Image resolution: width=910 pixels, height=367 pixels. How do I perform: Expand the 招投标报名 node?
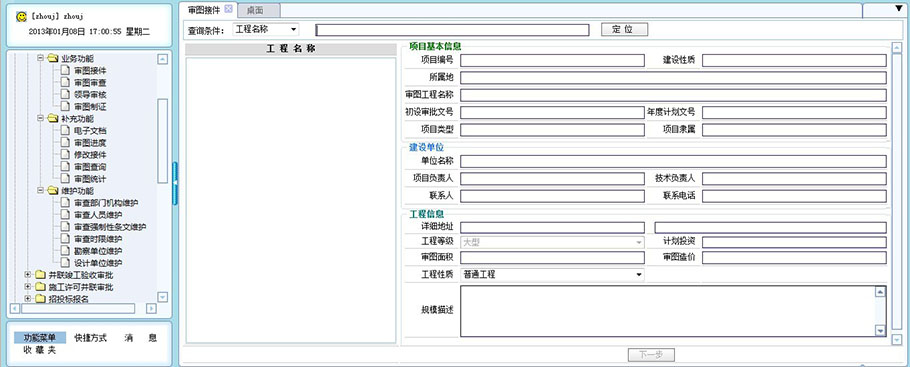coord(28,299)
